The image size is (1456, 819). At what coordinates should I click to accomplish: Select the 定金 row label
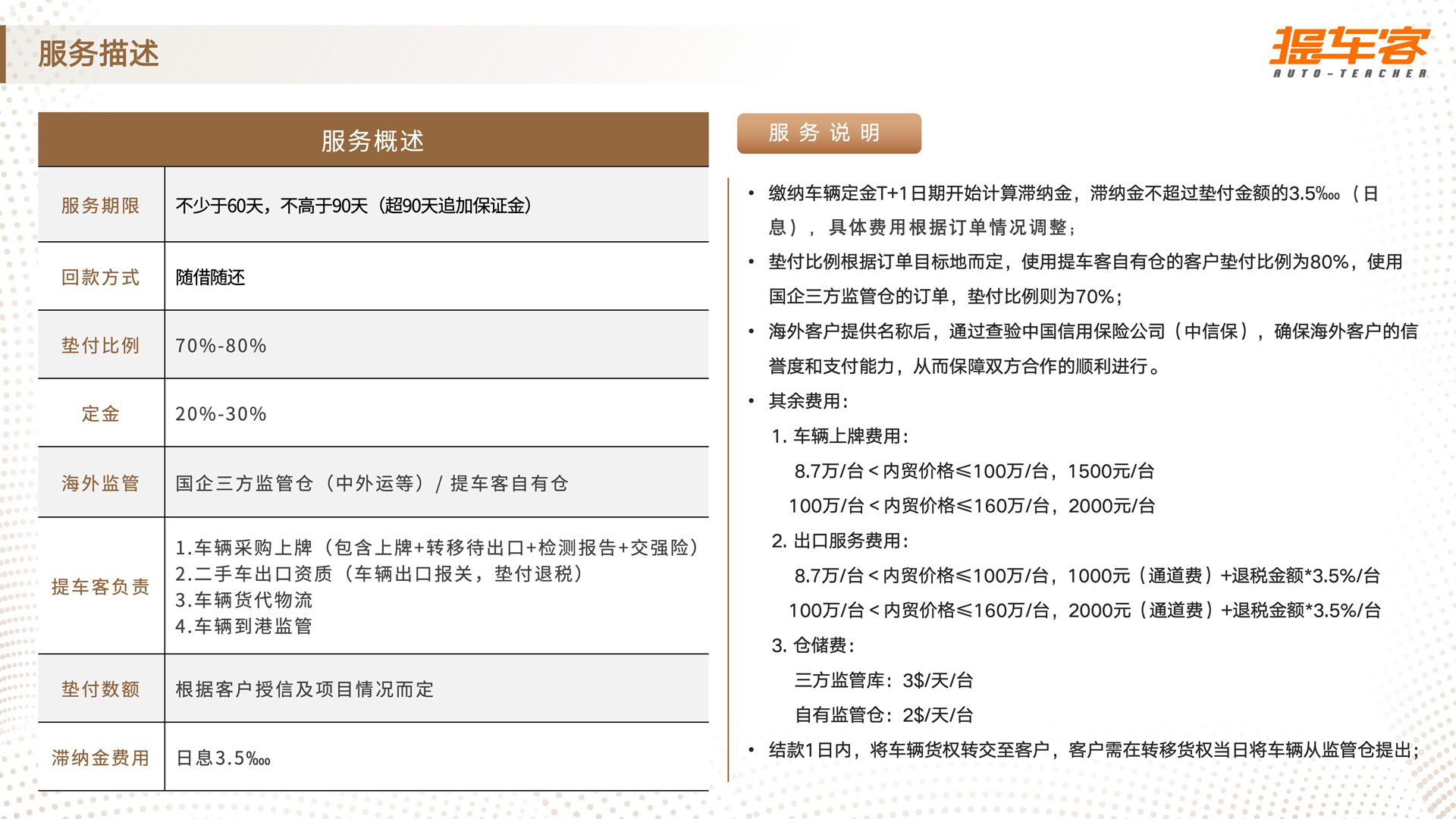pyautogui.click(x=101, y=413)
